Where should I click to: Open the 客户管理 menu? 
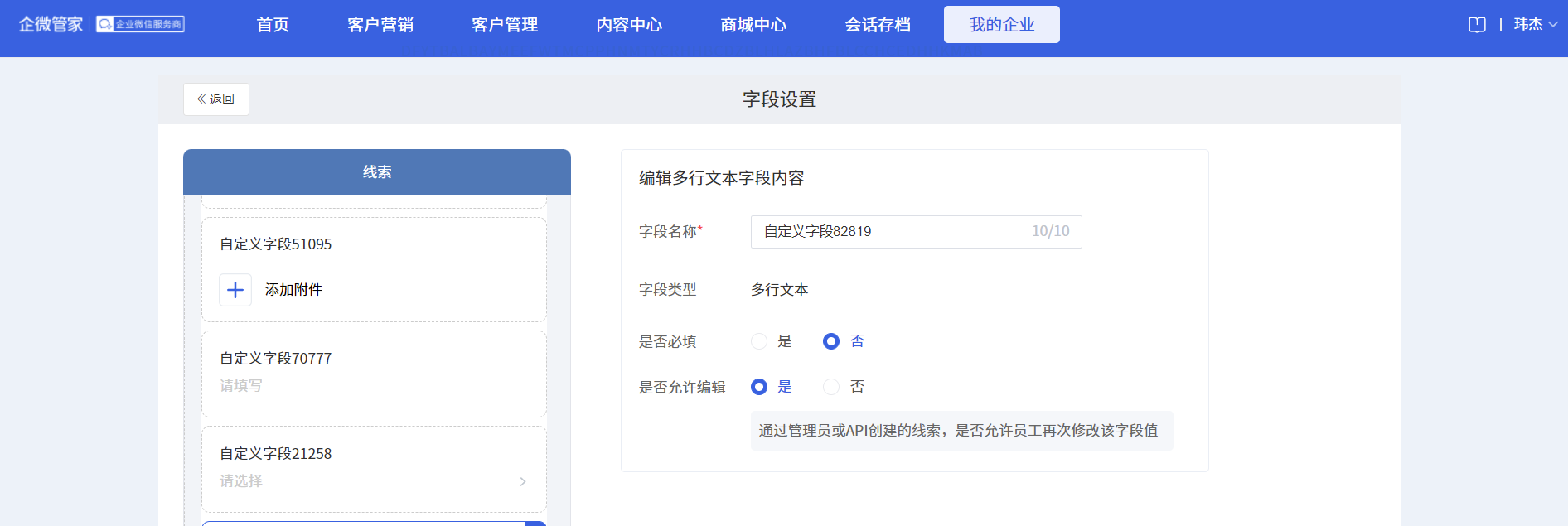pyautogui.click(x=505, y=25)
